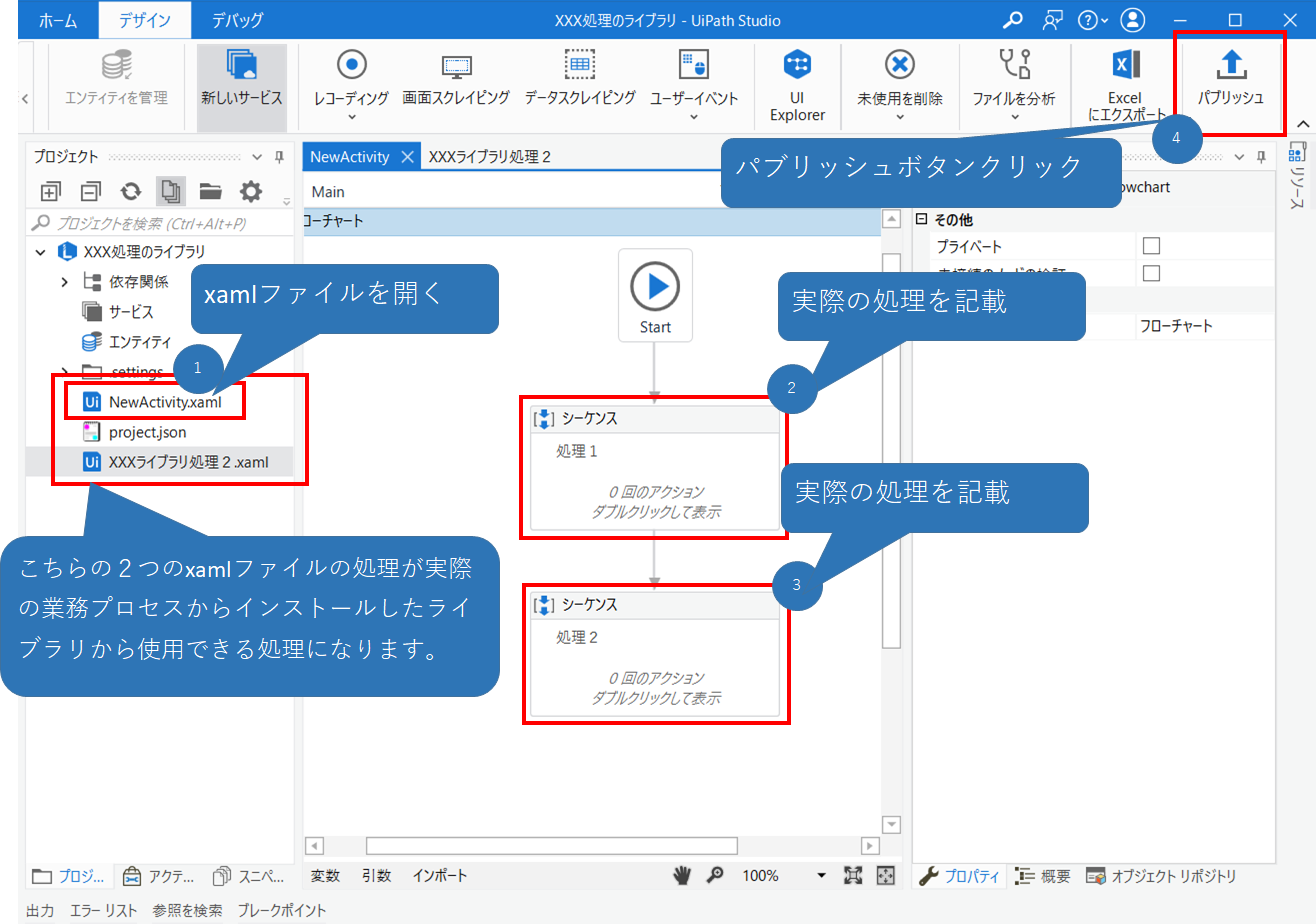Check the プライベート checkbox
1316x924 pixels.
click(x=1151, y=246)
